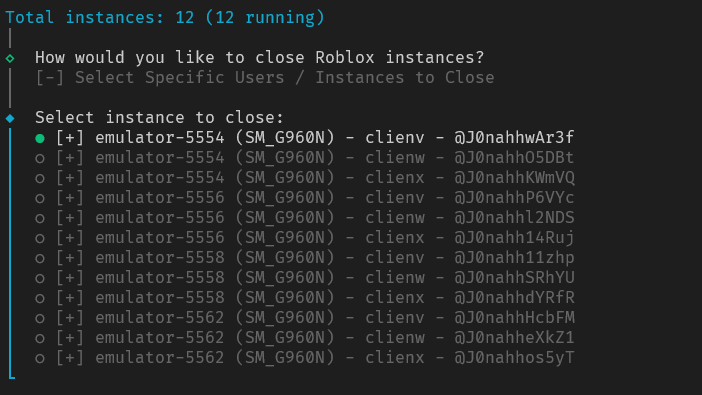The height and width of the screenshot is (395, 702).
Task: Click the username @J0nahh11zhp
Action: (x=514, y=258)
